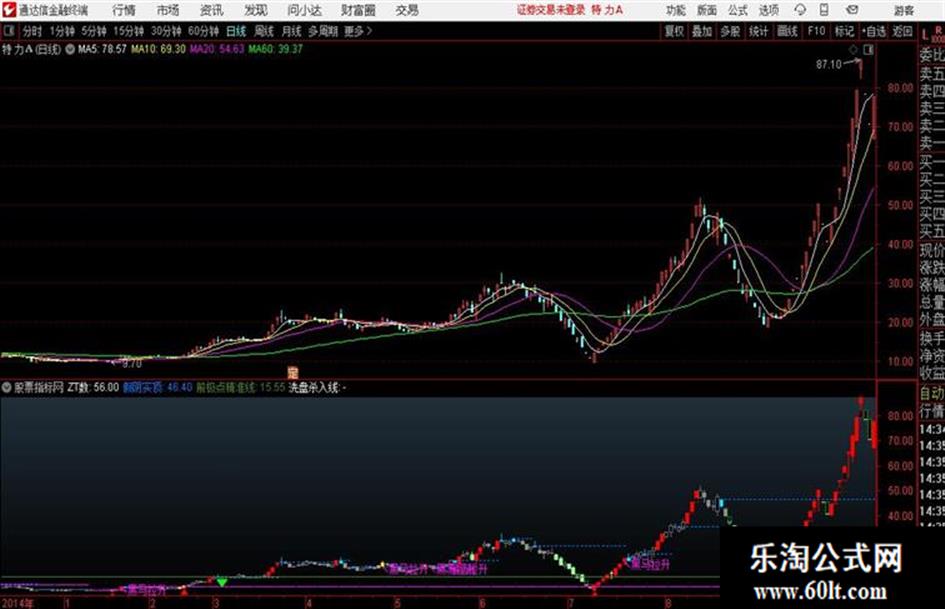Open the 行情 menu
The image size is (945, 609).
point(124,10)
